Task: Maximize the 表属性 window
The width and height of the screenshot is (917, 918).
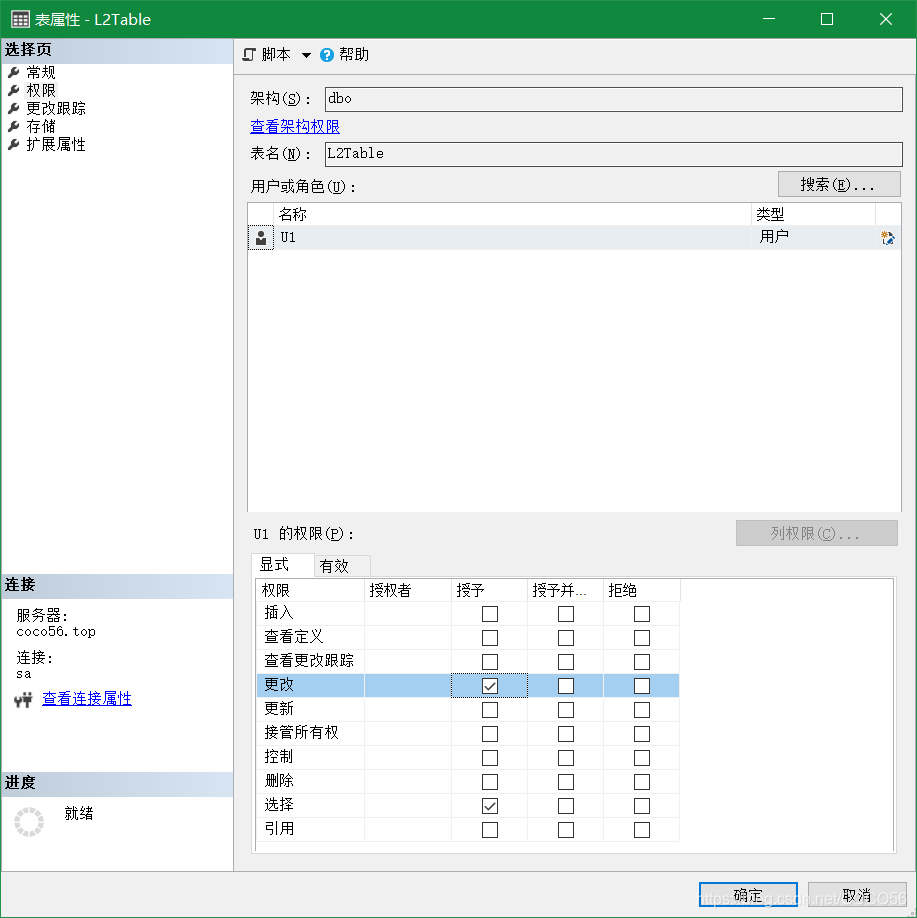Action: (x=827, y=19)
